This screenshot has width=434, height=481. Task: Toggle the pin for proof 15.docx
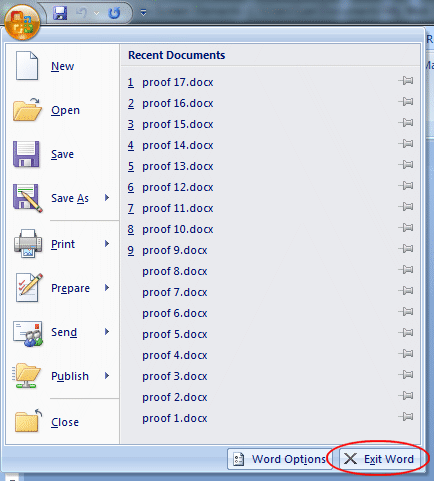pyautogui.click(x=406, y=123)
